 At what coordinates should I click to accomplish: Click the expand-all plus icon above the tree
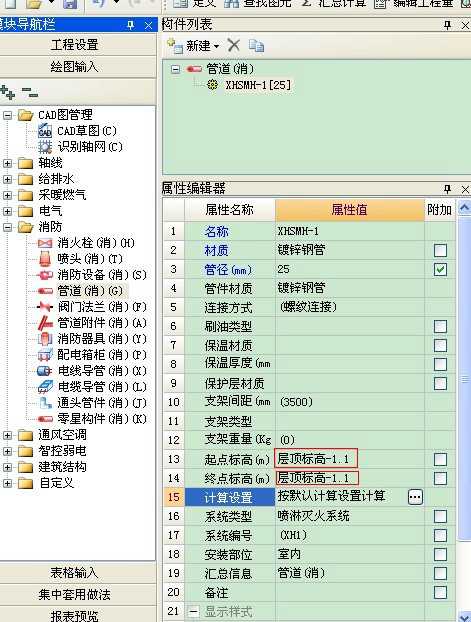tap(8, 92)
